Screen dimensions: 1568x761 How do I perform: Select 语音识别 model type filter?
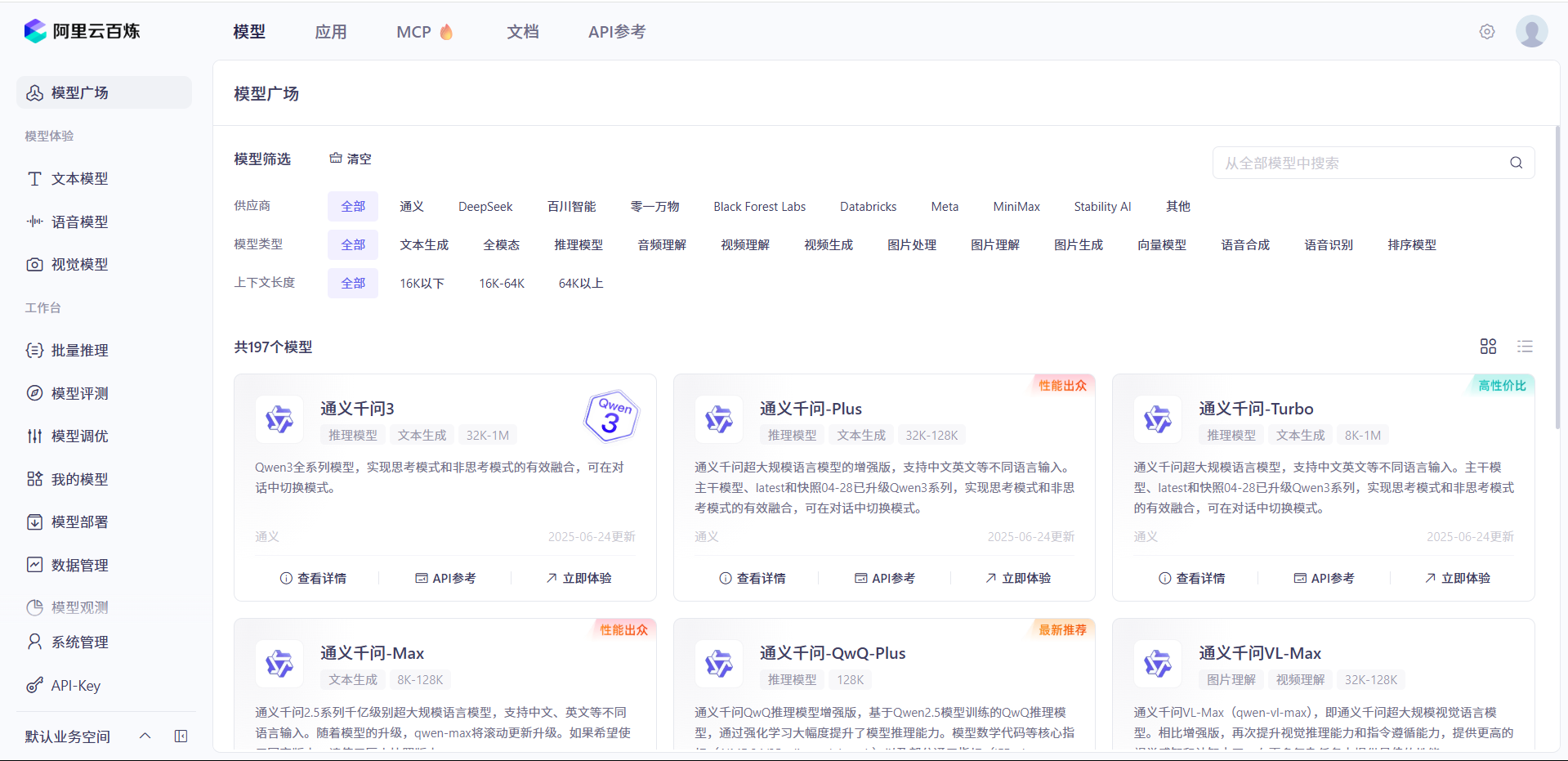point(1329,244)
